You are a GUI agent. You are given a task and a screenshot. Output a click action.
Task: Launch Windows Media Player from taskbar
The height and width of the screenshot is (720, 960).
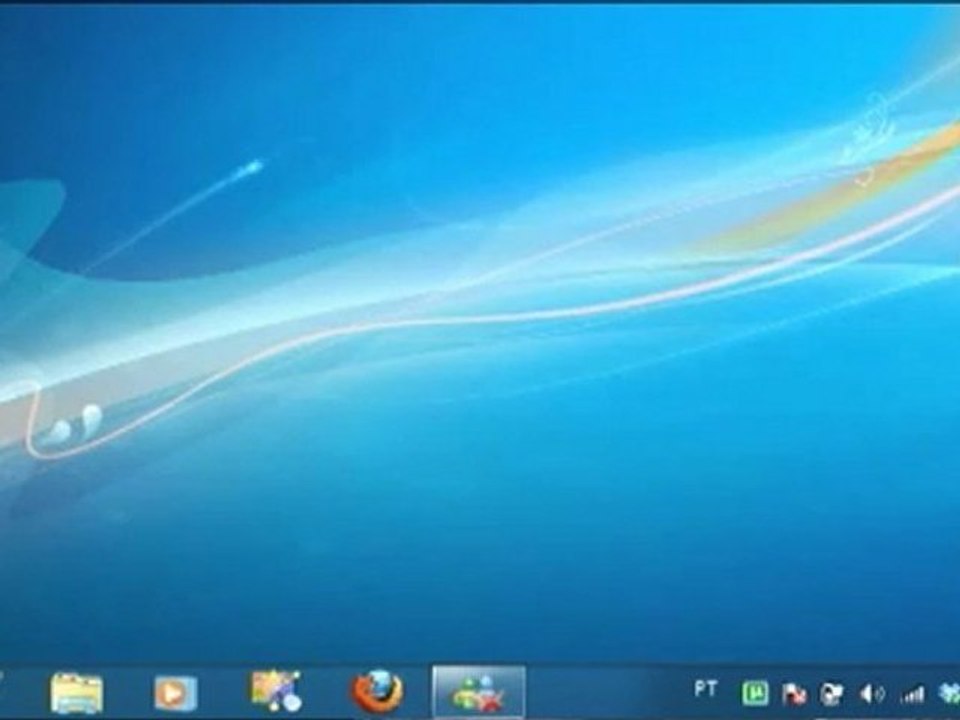click(176, 693)
